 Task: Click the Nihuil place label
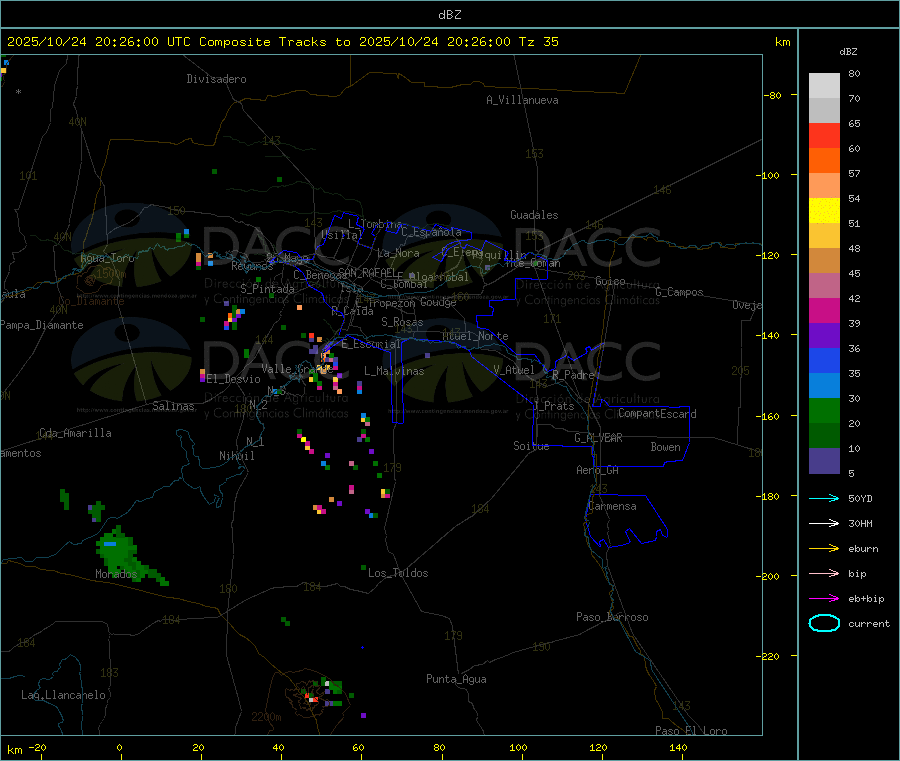(x=237, y=456)
